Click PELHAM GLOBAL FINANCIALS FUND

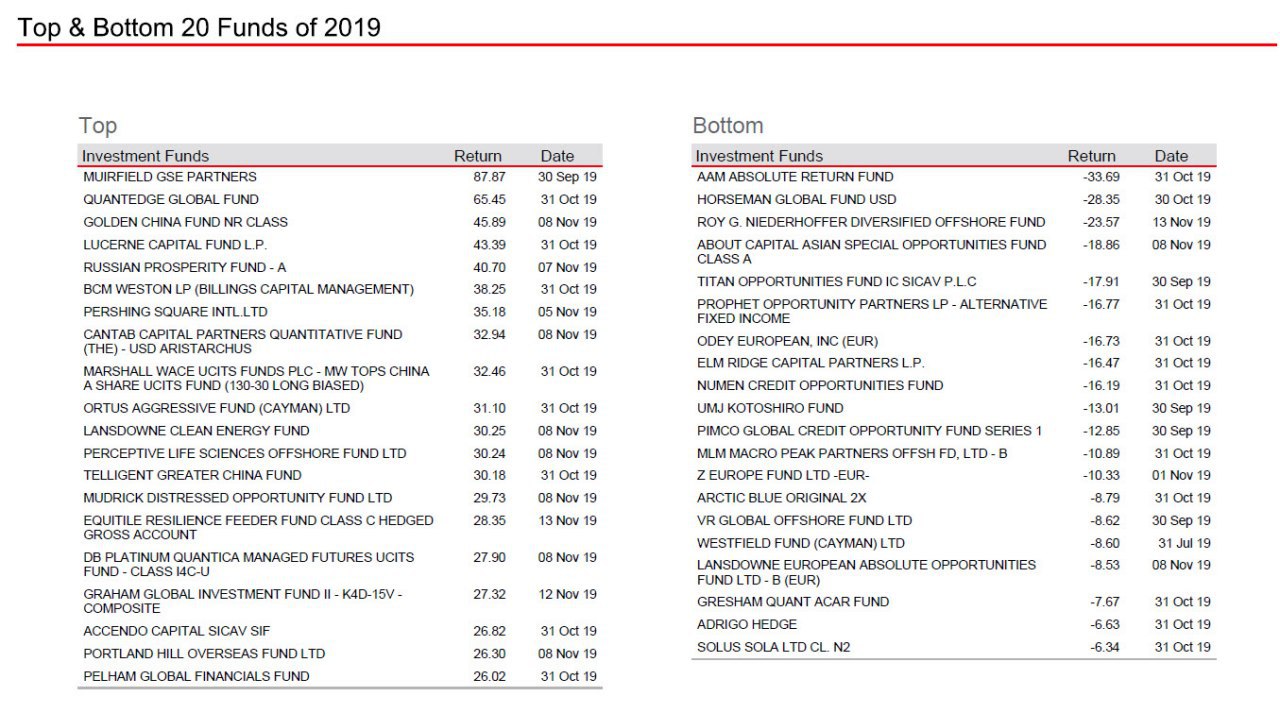(196, 676)
